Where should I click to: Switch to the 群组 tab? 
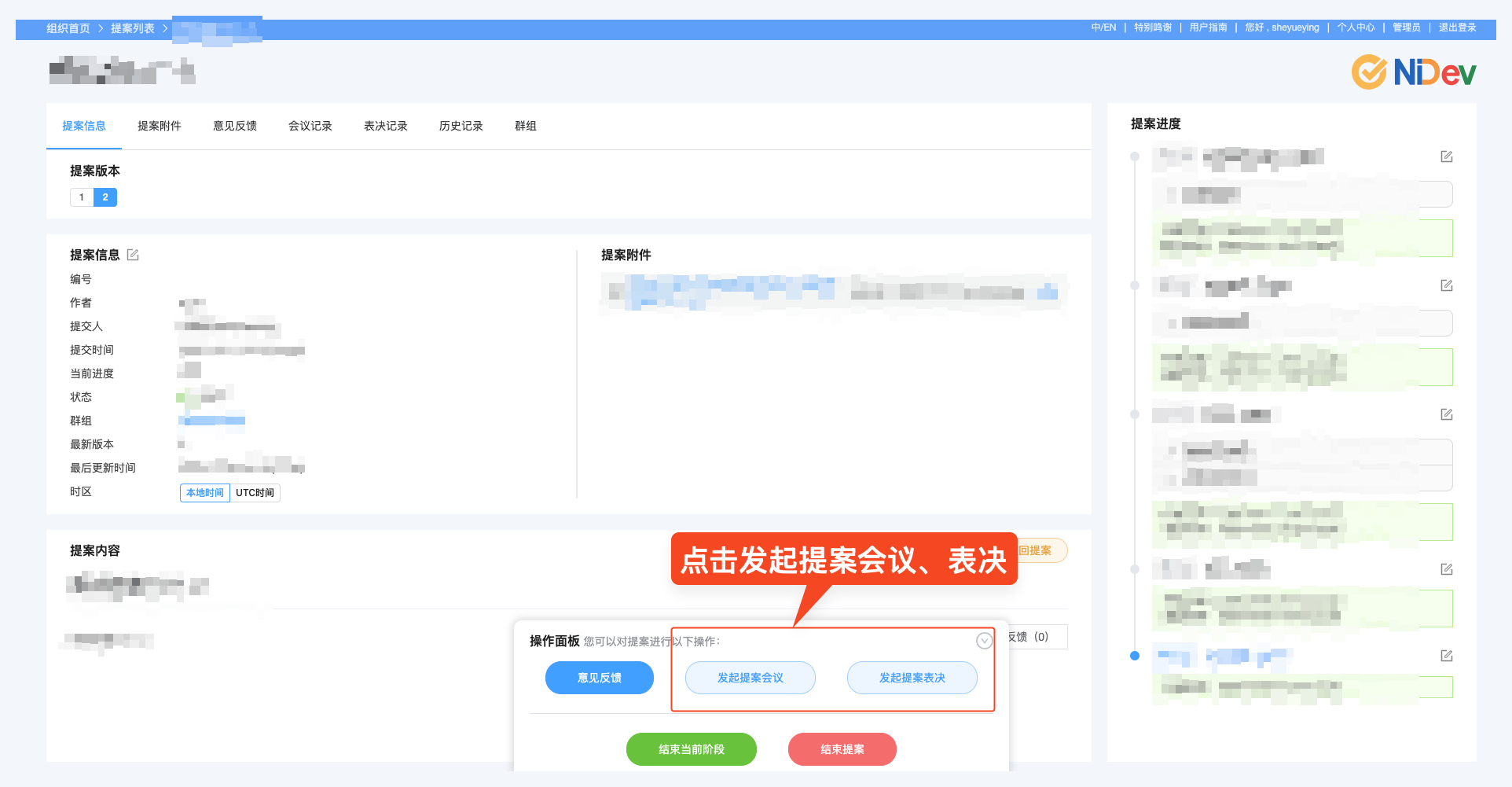[x=525, y=126]
